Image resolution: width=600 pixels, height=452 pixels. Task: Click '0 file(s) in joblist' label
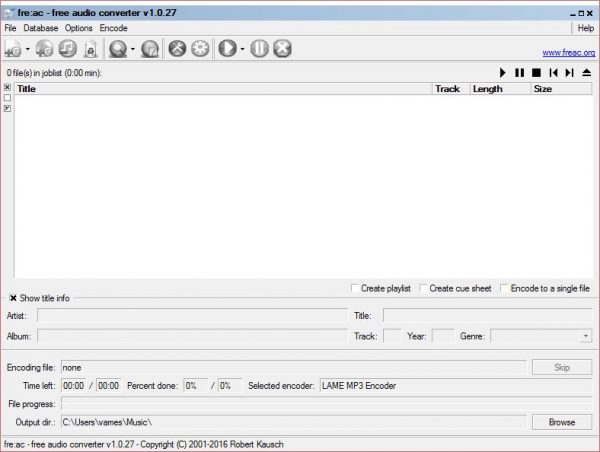tap(54, 73)
